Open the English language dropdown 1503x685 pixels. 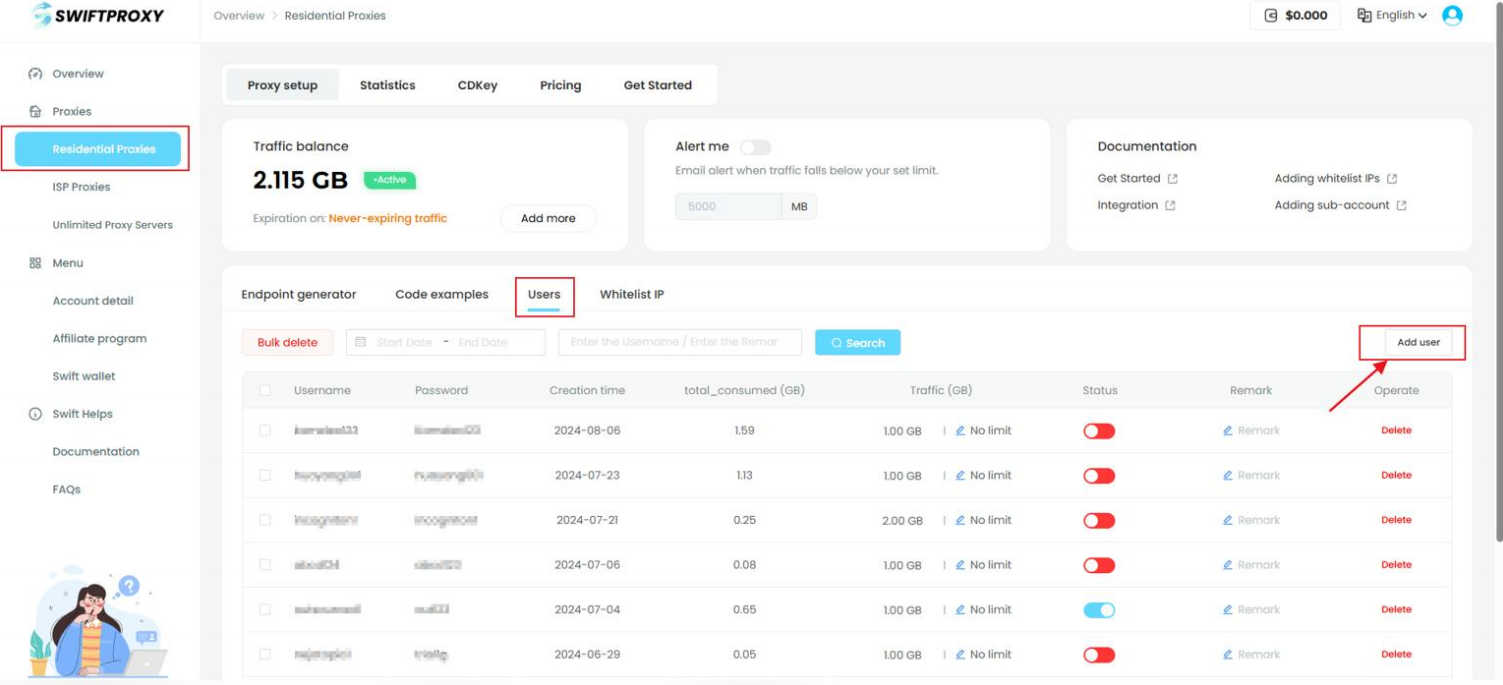point(1392,16)
